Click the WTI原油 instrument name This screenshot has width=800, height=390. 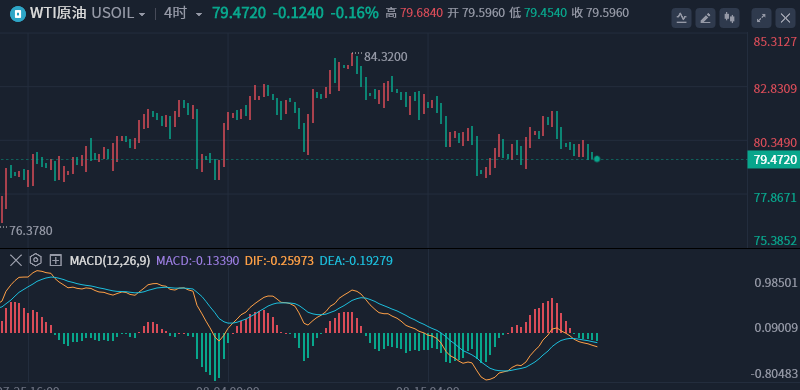(58, 13)
